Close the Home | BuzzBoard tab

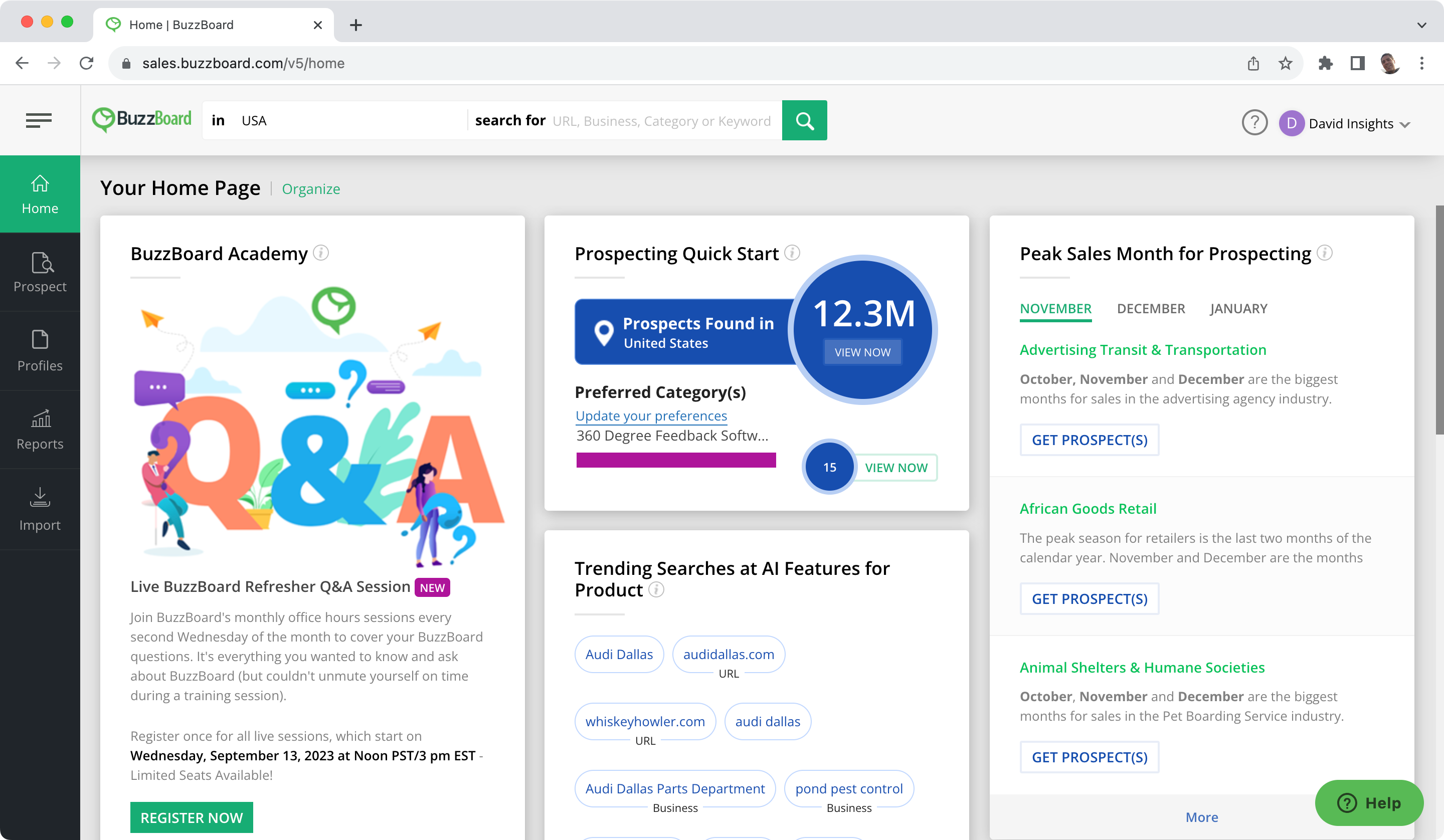coord(317,25)
